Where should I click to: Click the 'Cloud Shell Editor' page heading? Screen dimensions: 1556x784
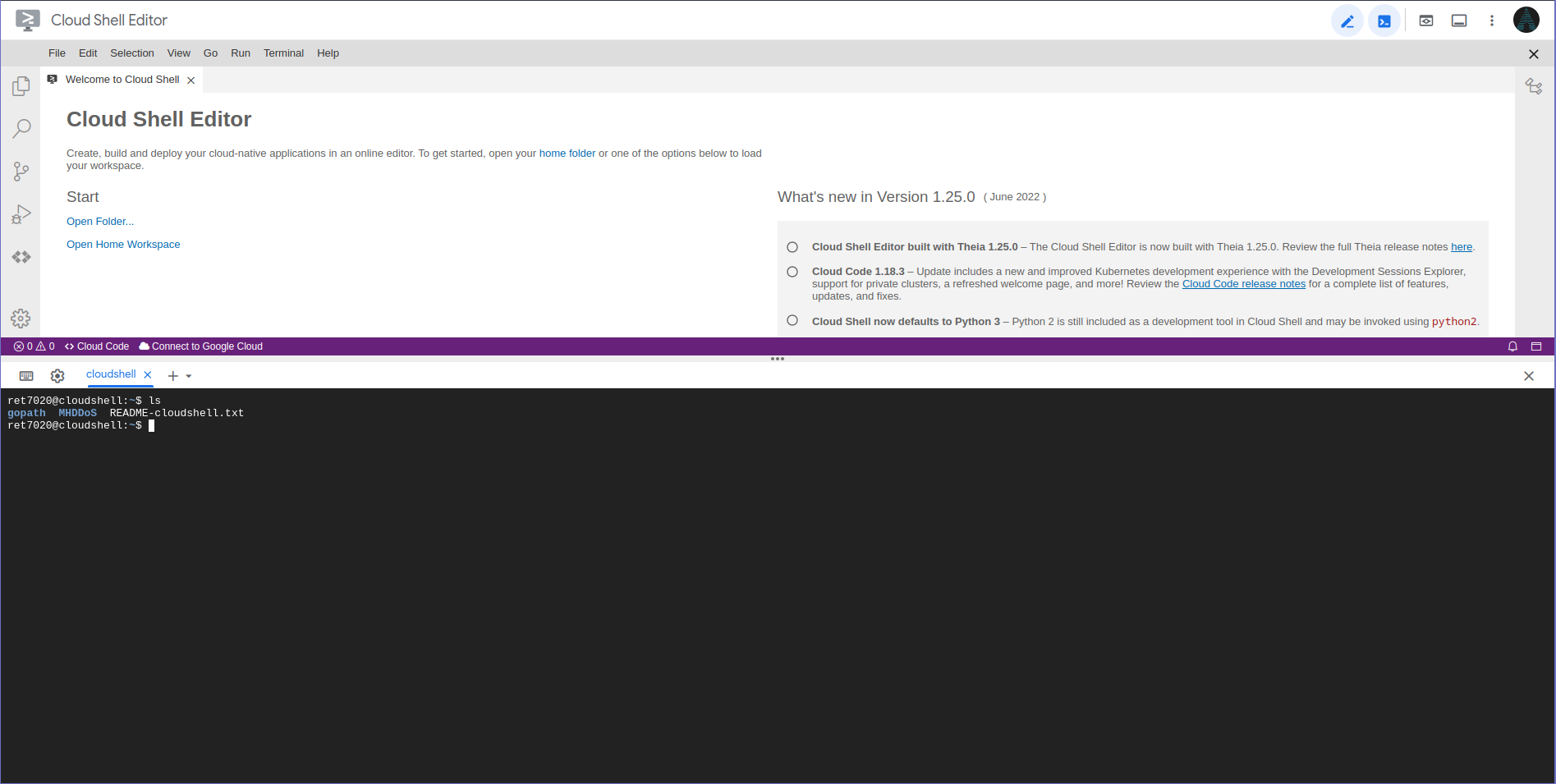[159, 120]
